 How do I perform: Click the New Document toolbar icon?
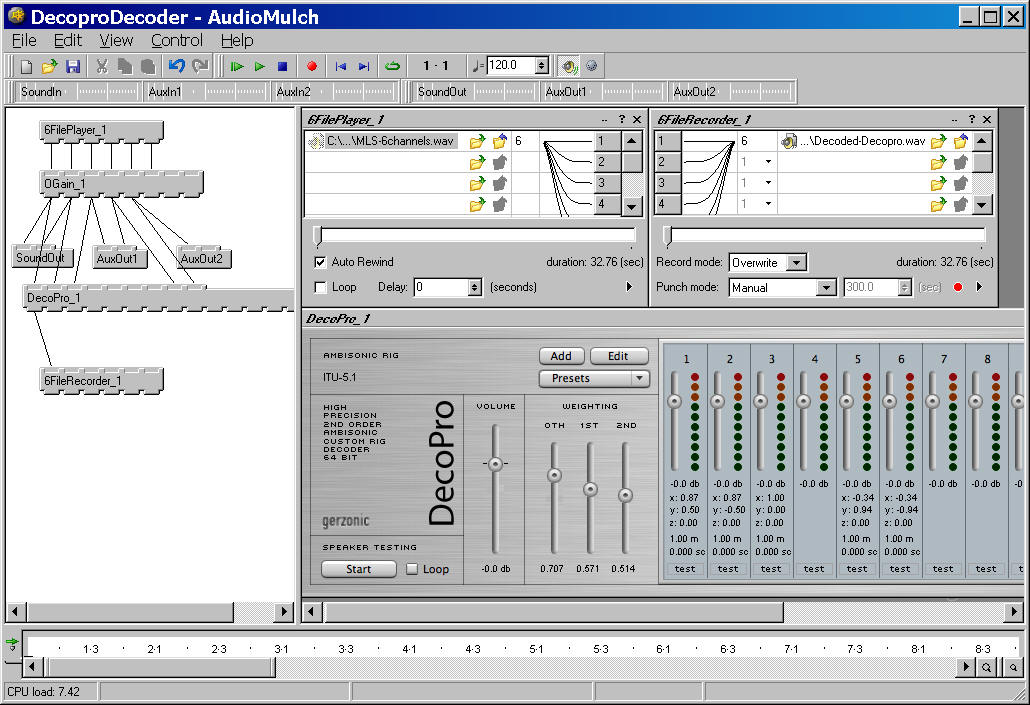[x=26, y=66]
